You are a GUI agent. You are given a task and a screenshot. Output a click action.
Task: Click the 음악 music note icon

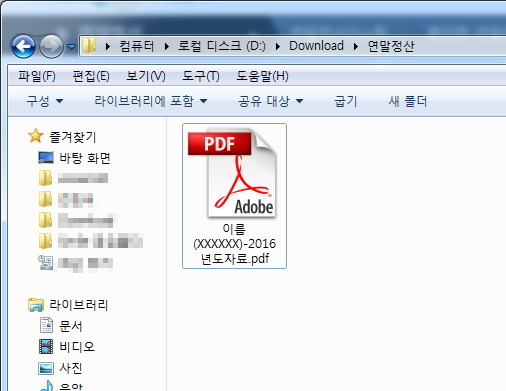(x=46, y=386)
